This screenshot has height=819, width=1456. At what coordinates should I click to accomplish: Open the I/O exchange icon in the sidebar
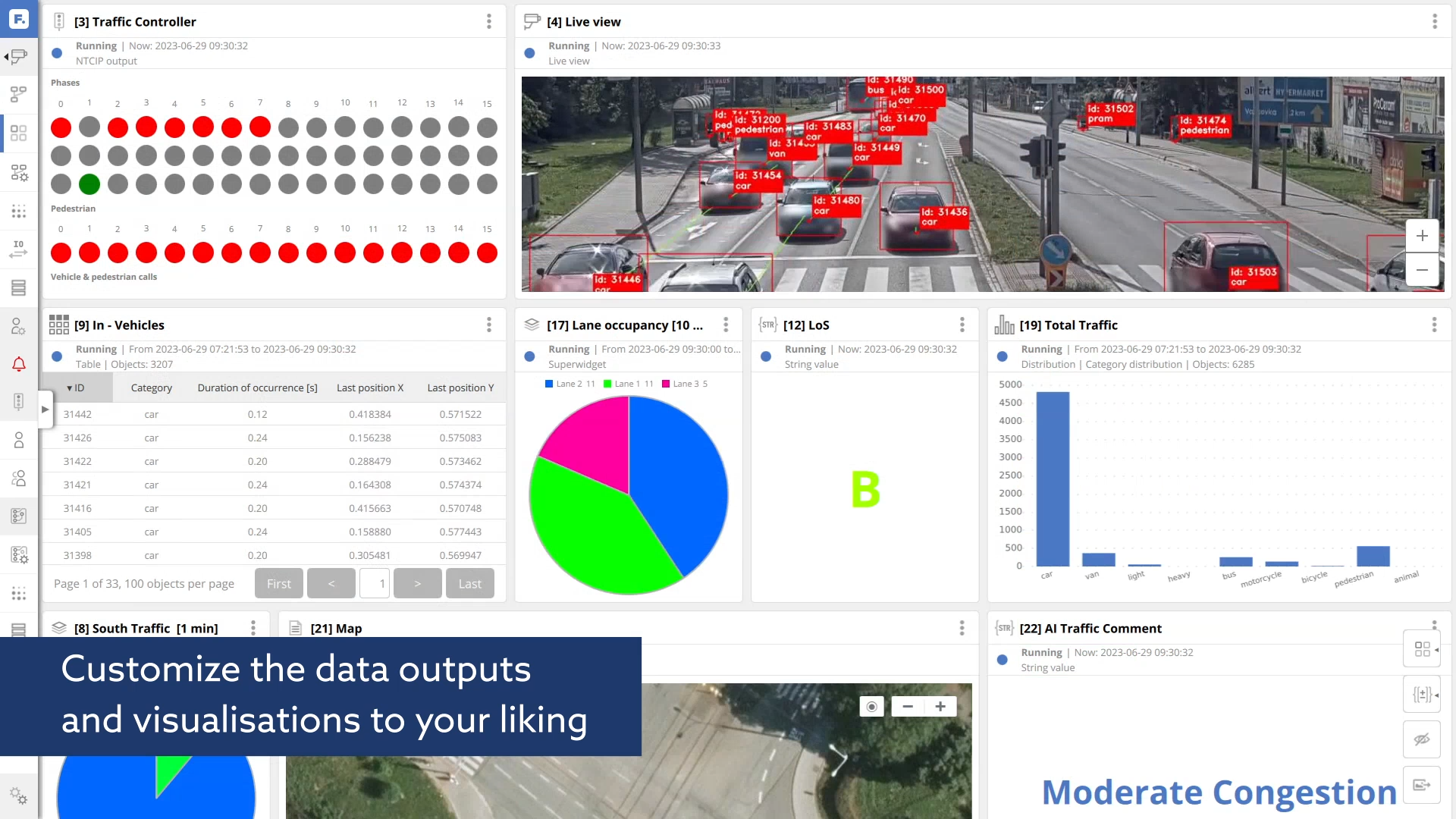(x=18, y=247)
